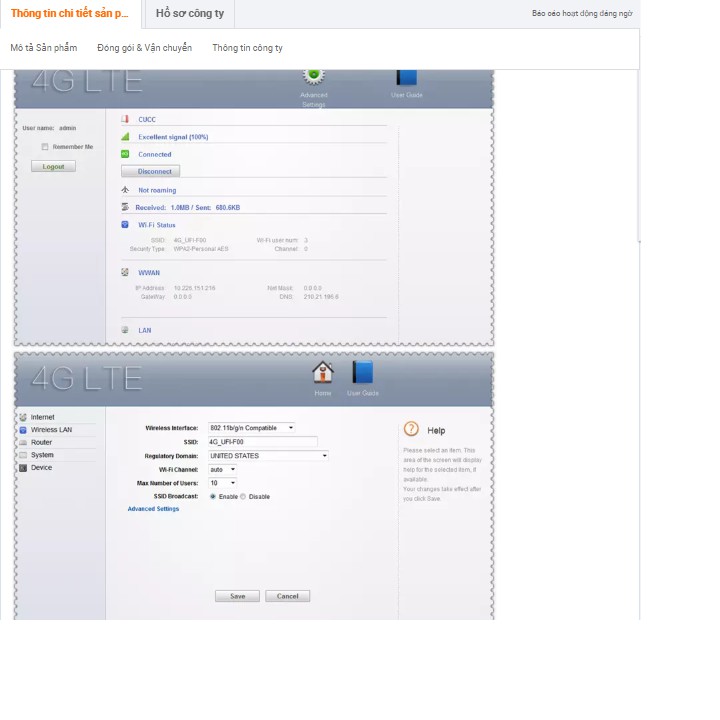Image resolution: width=720 pixels, height=720 pixels.
Task: Open the Wireless Interface dropdown
Action: 252,428
